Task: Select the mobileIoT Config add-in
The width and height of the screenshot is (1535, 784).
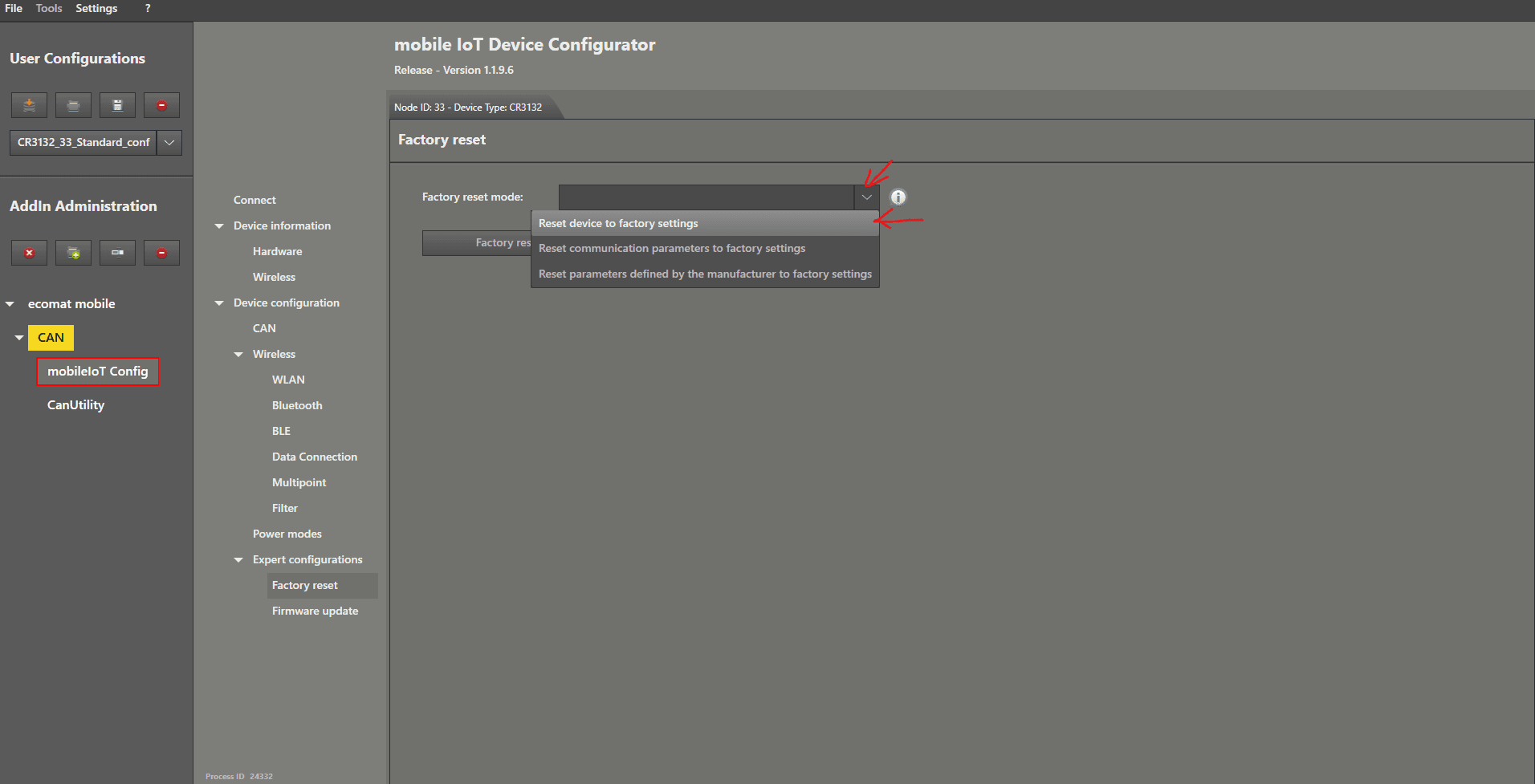Action: tap(98, 372)
